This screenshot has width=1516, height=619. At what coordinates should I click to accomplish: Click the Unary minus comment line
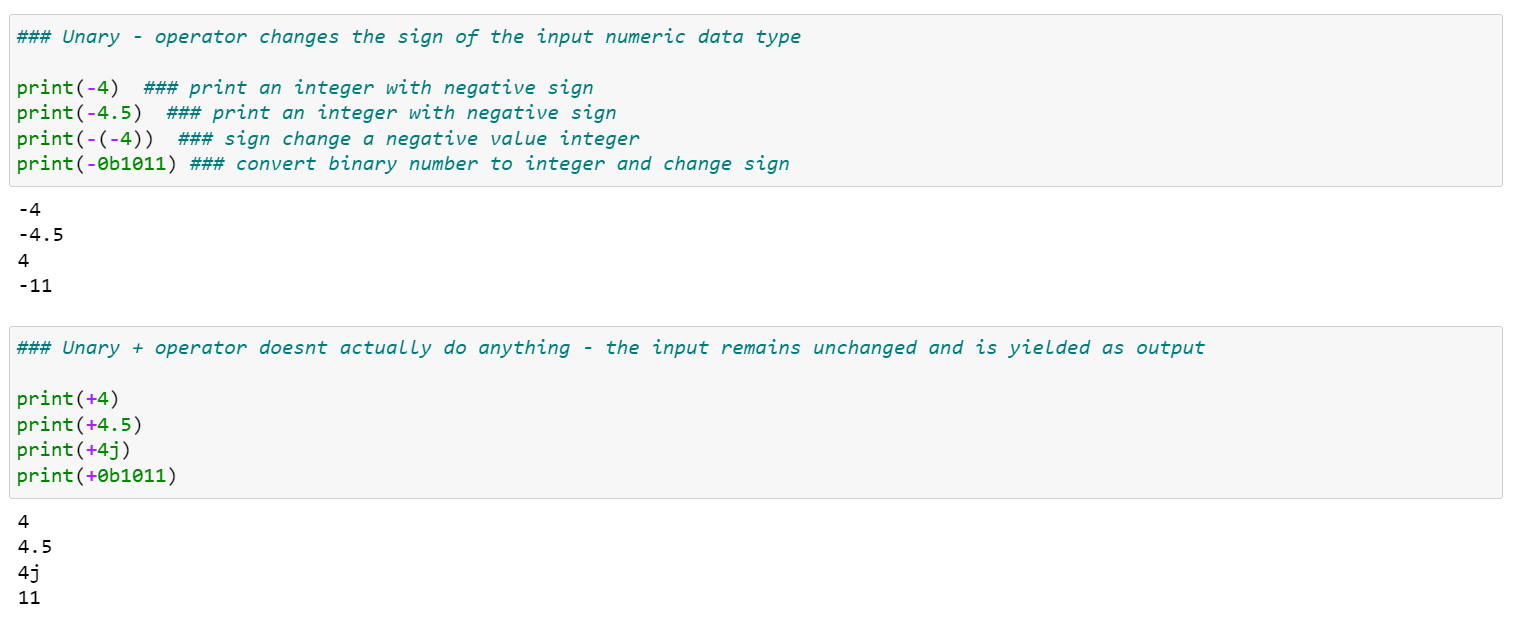click(x=409, y=37)
